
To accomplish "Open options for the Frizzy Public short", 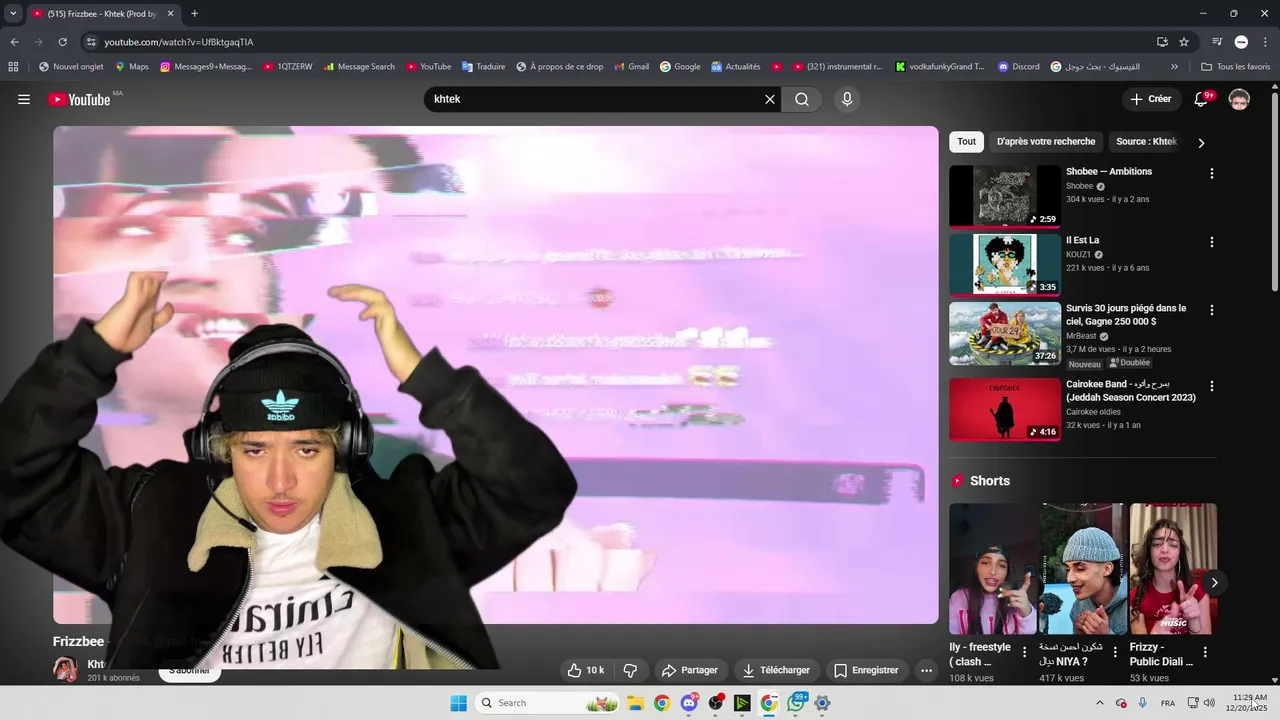I will [x=1205, y=652].
